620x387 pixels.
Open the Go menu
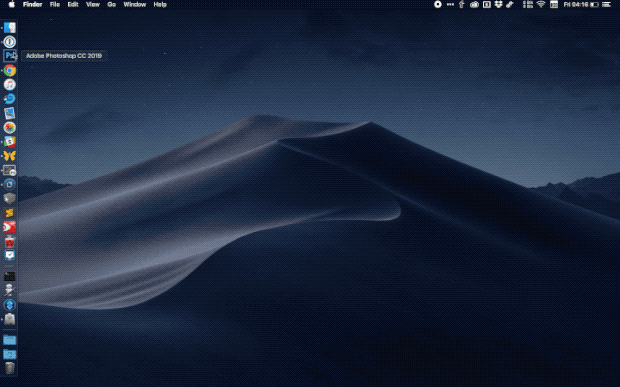click(x=112, y=4)
